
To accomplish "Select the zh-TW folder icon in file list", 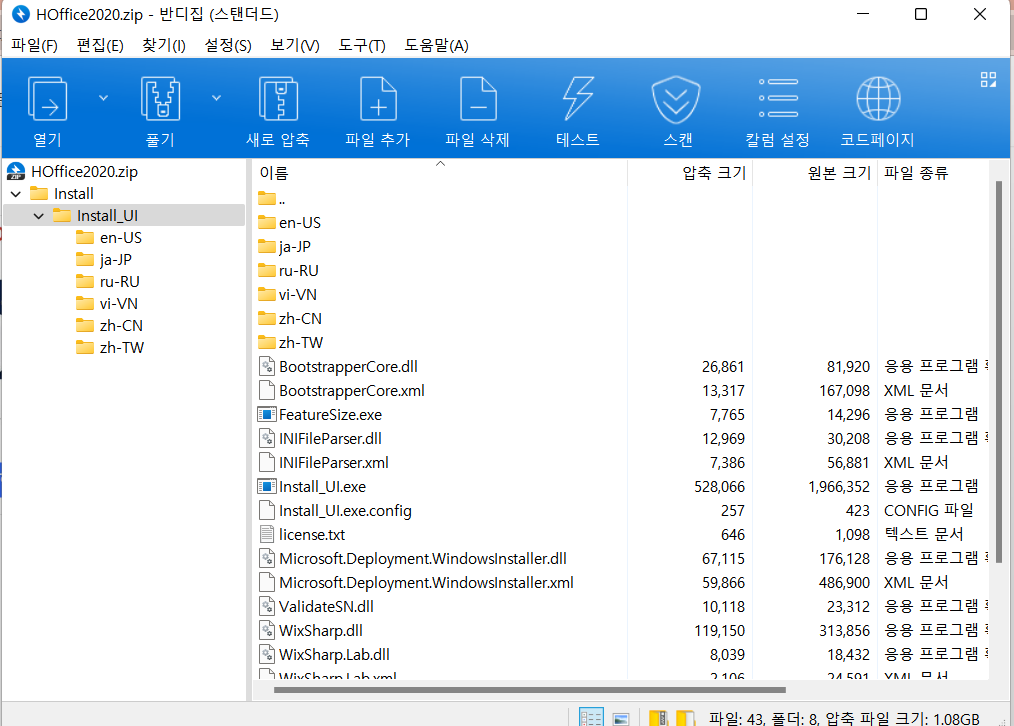I will point(266,342).
